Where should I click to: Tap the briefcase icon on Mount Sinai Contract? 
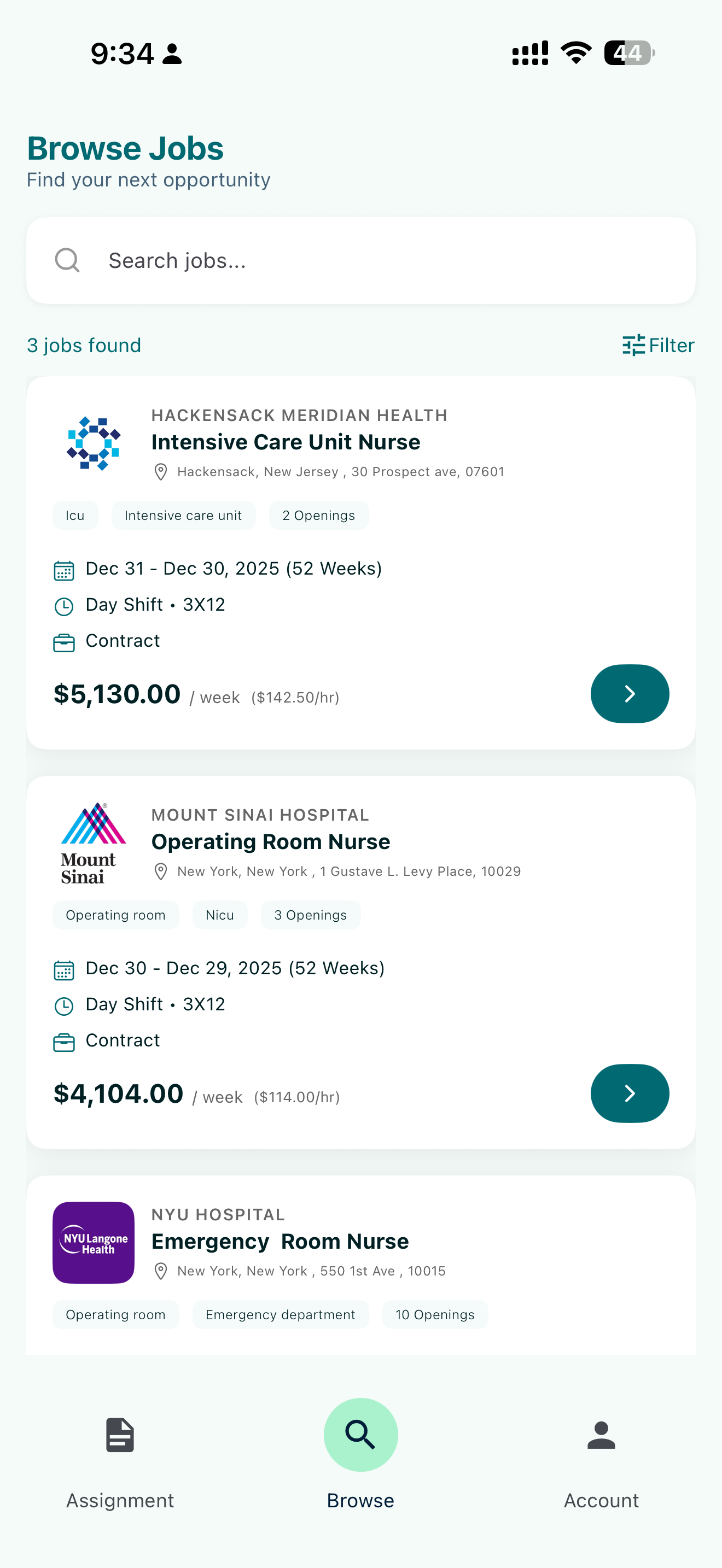pyautogui.click(x=64, y=1042)
